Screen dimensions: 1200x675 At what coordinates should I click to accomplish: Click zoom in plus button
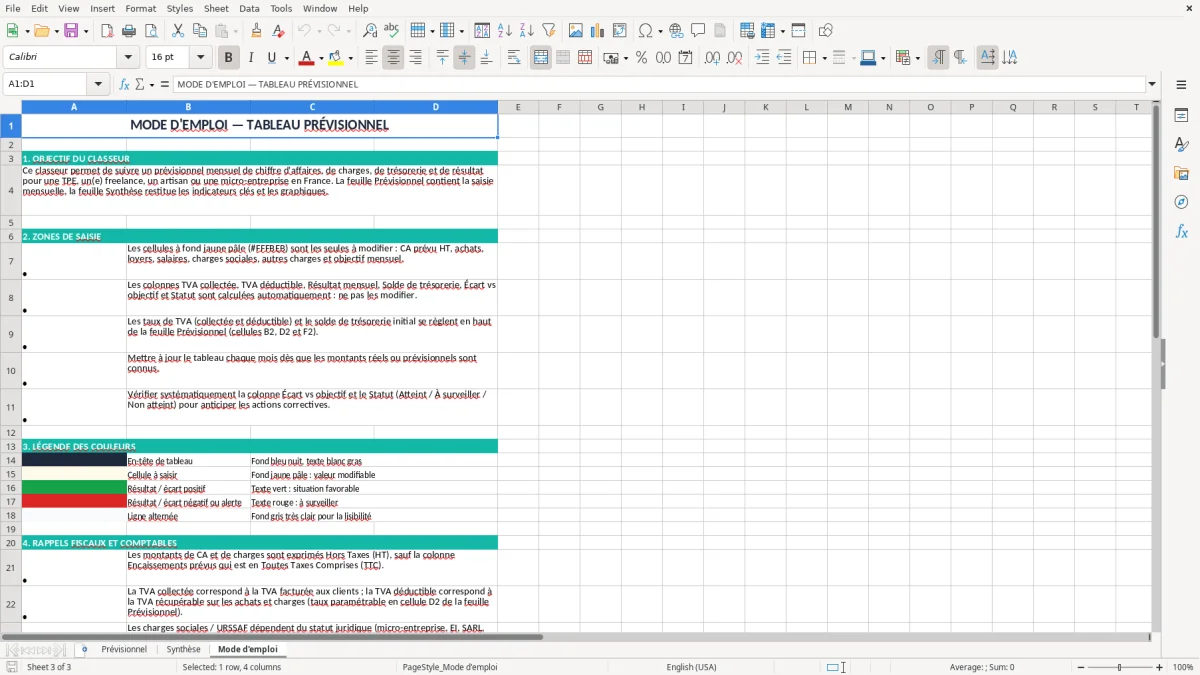pyautogui.click(x=1160, y=667)
